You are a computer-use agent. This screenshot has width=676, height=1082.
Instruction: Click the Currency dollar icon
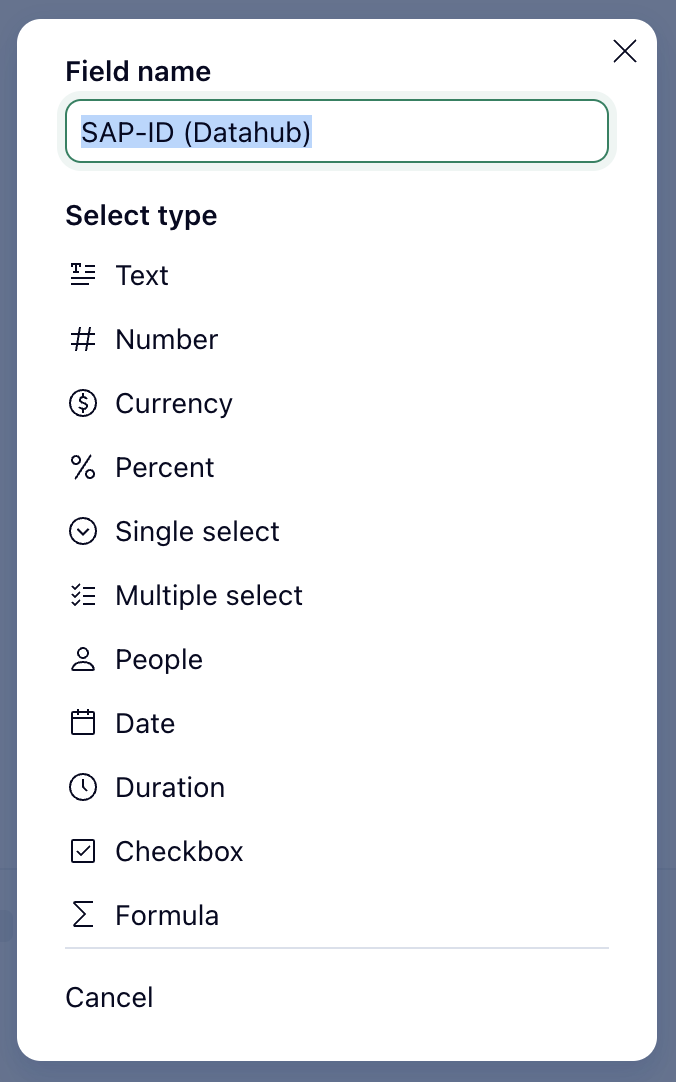click(83, 403)
